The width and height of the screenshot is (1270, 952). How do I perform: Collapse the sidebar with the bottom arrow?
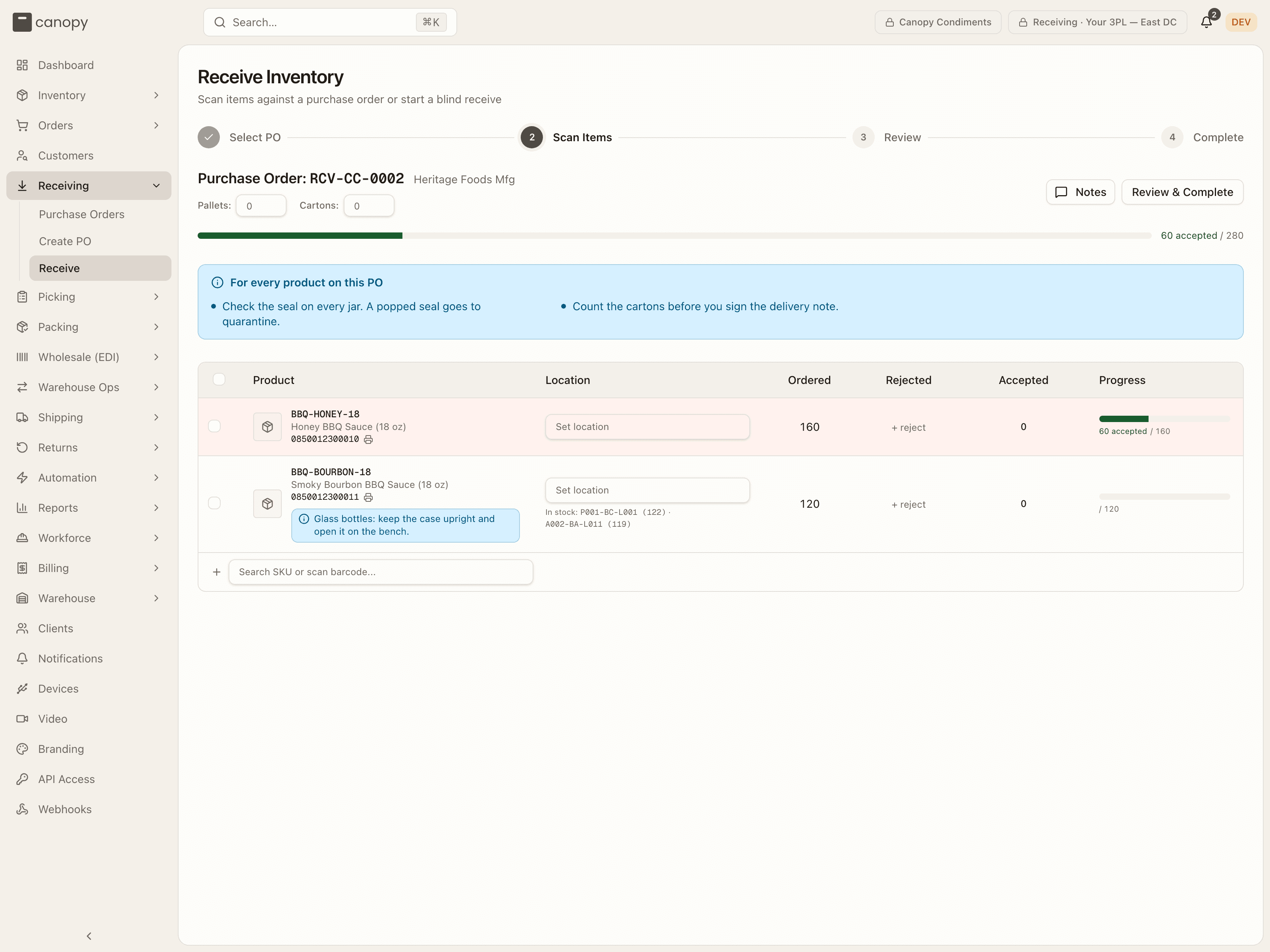coord(89,936)
